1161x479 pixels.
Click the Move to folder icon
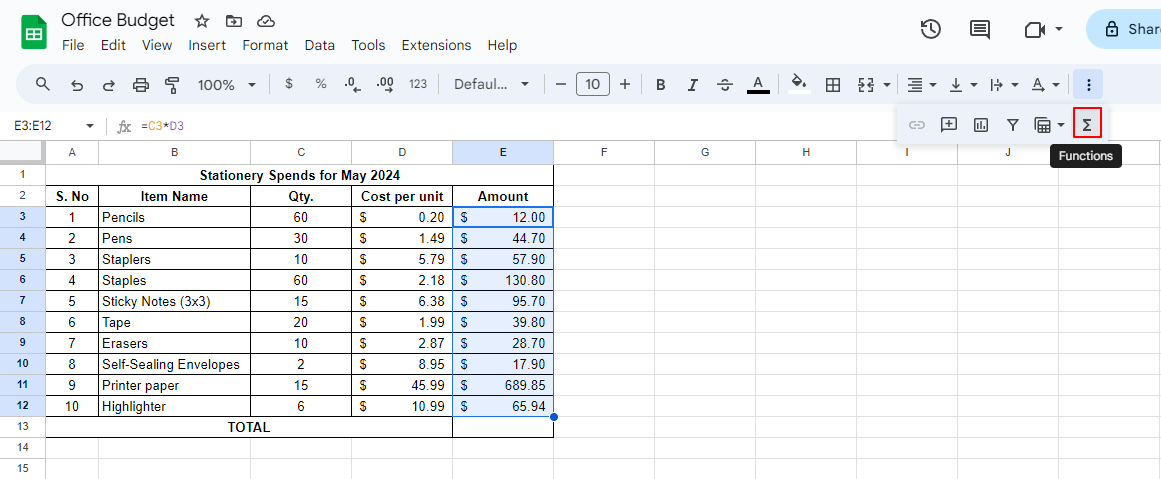234,21
